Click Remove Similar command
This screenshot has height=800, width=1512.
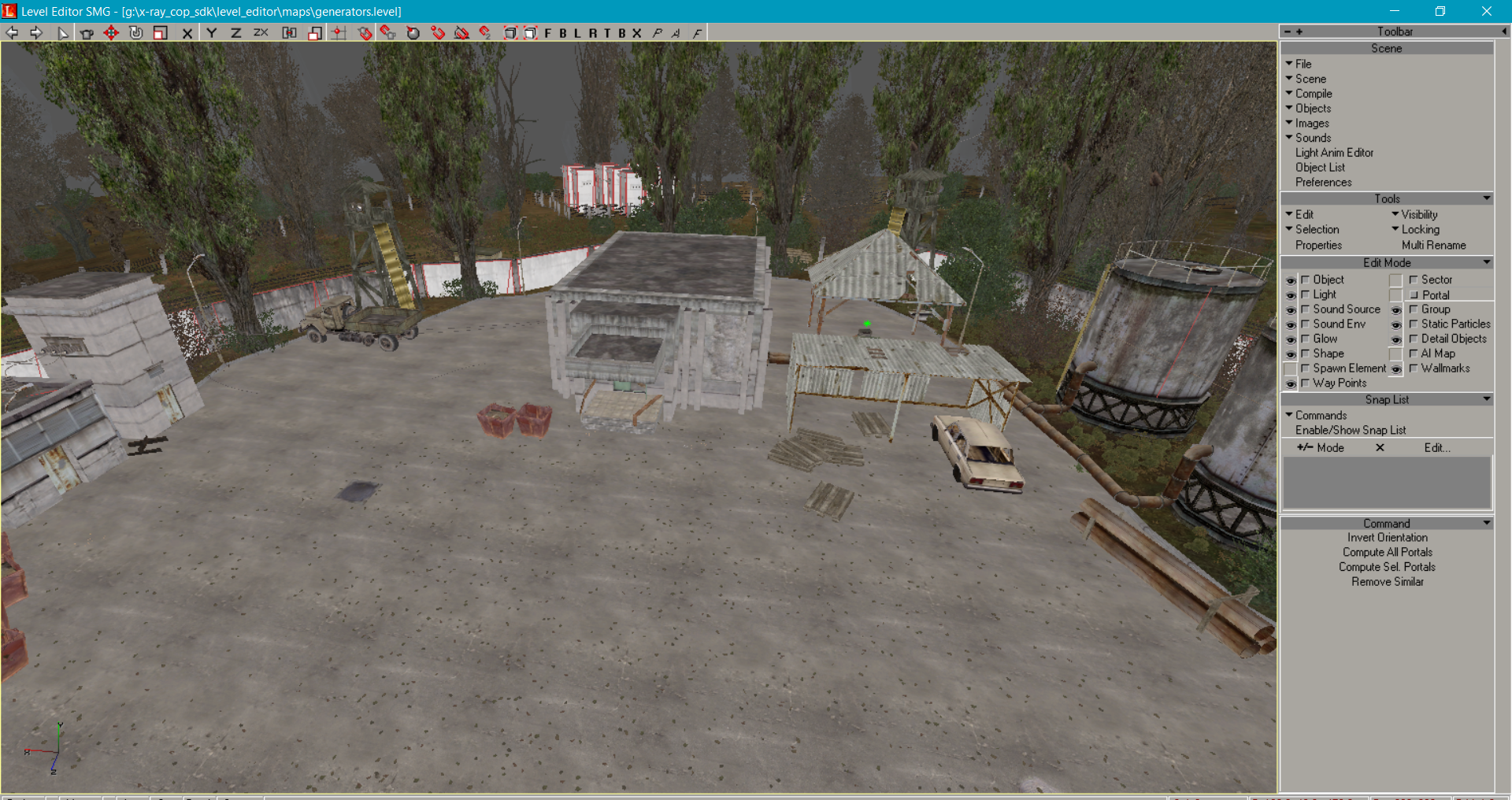tap(1387, 582)
